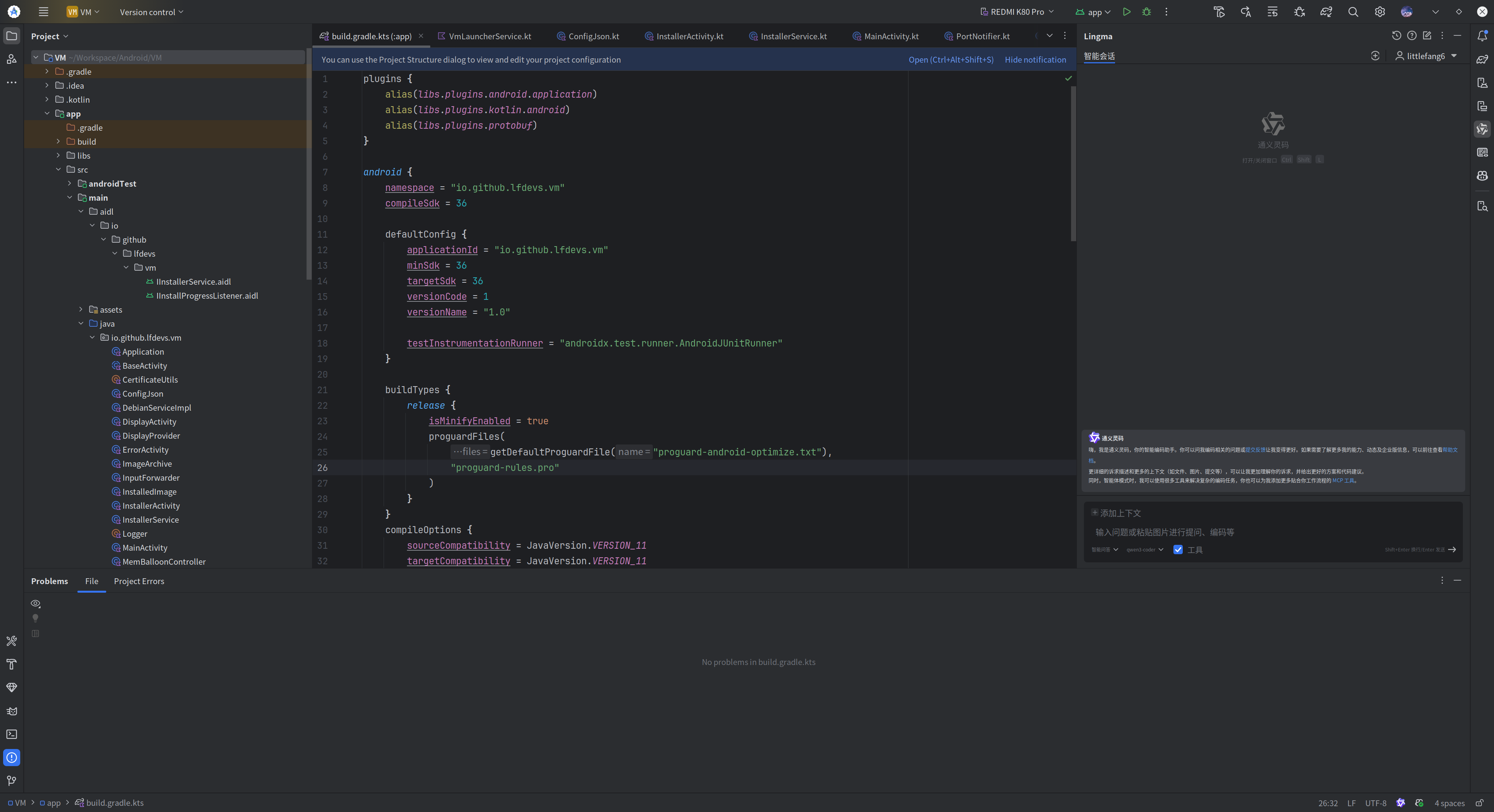
Task: Toggle the 工具 checkbox
Action: pyautogui.click(x=1178, y=549)
